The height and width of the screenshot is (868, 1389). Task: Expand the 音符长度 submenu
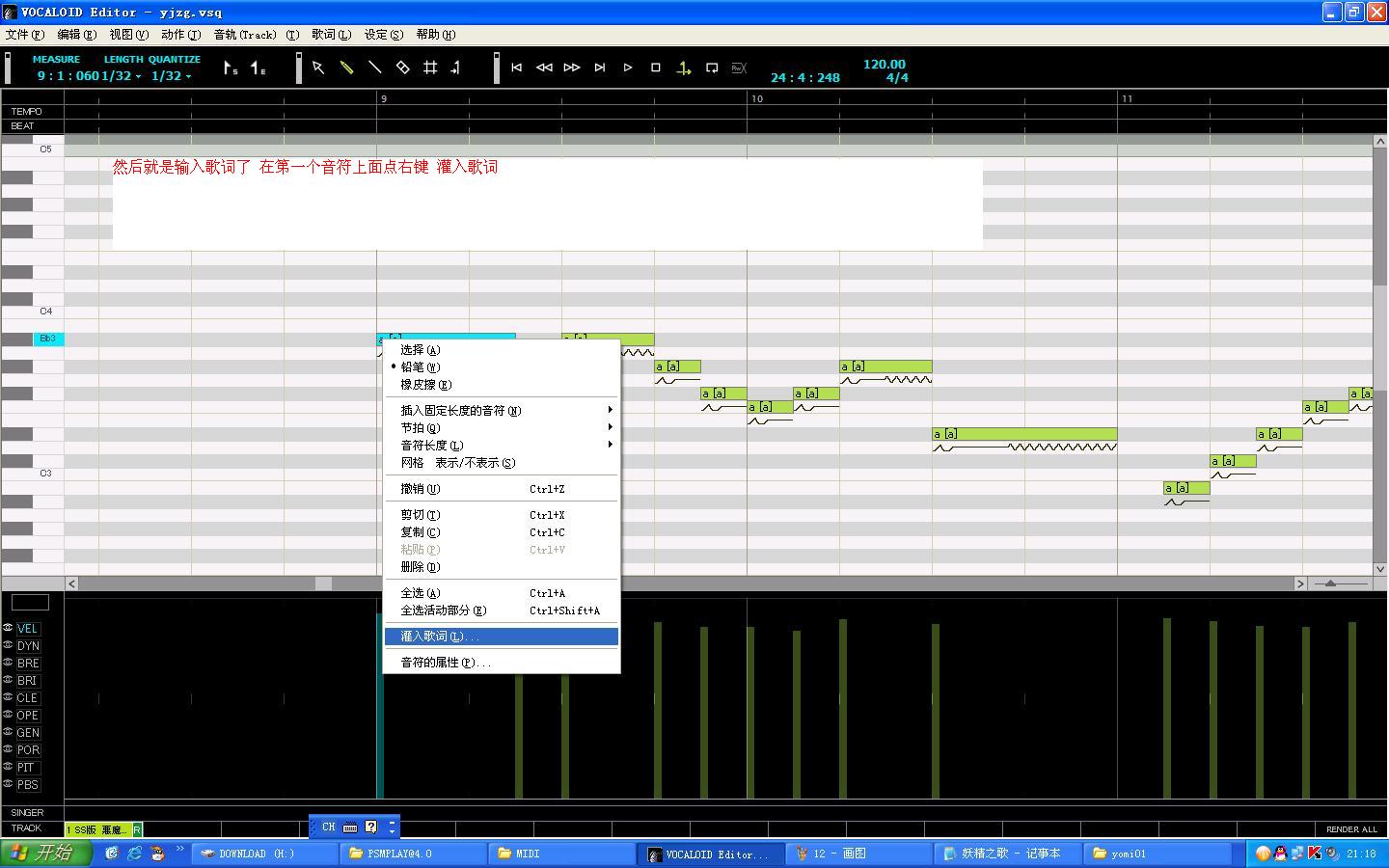tap(502, 445)
